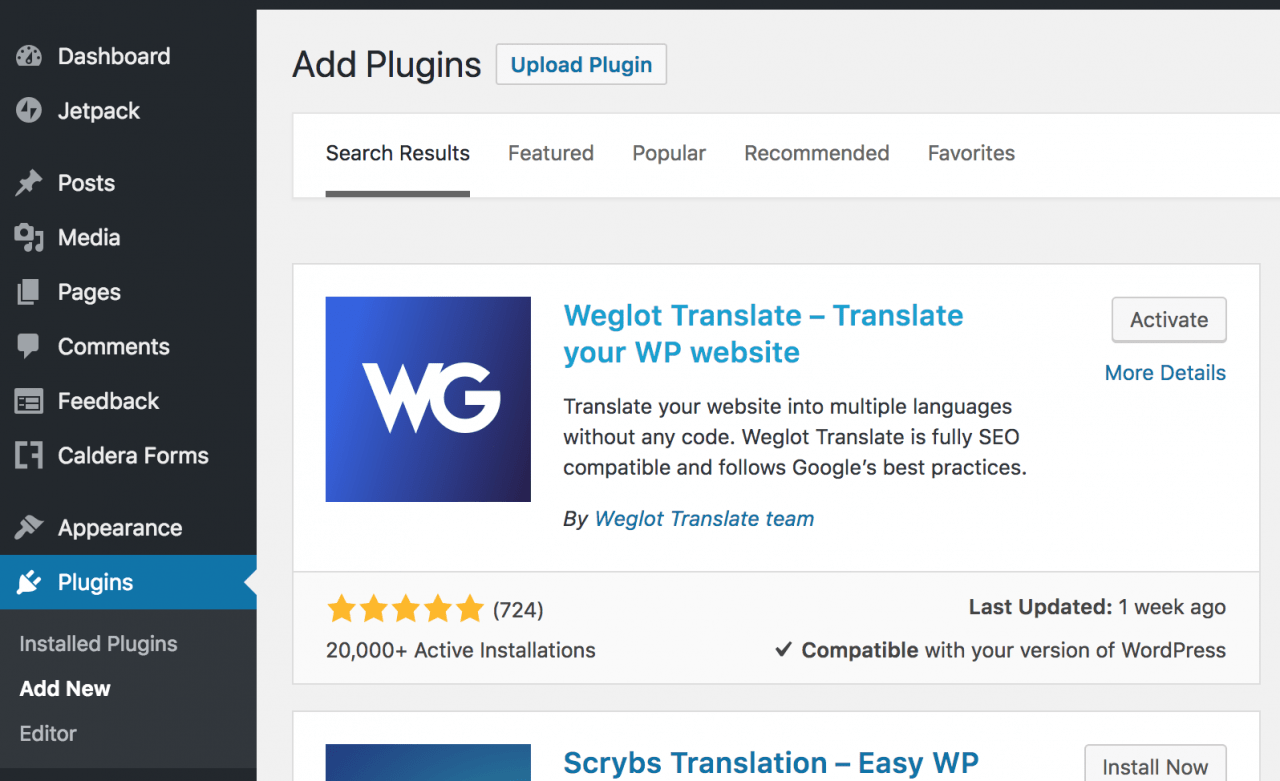Click the Comments speech bubble icon

(29, 347)
